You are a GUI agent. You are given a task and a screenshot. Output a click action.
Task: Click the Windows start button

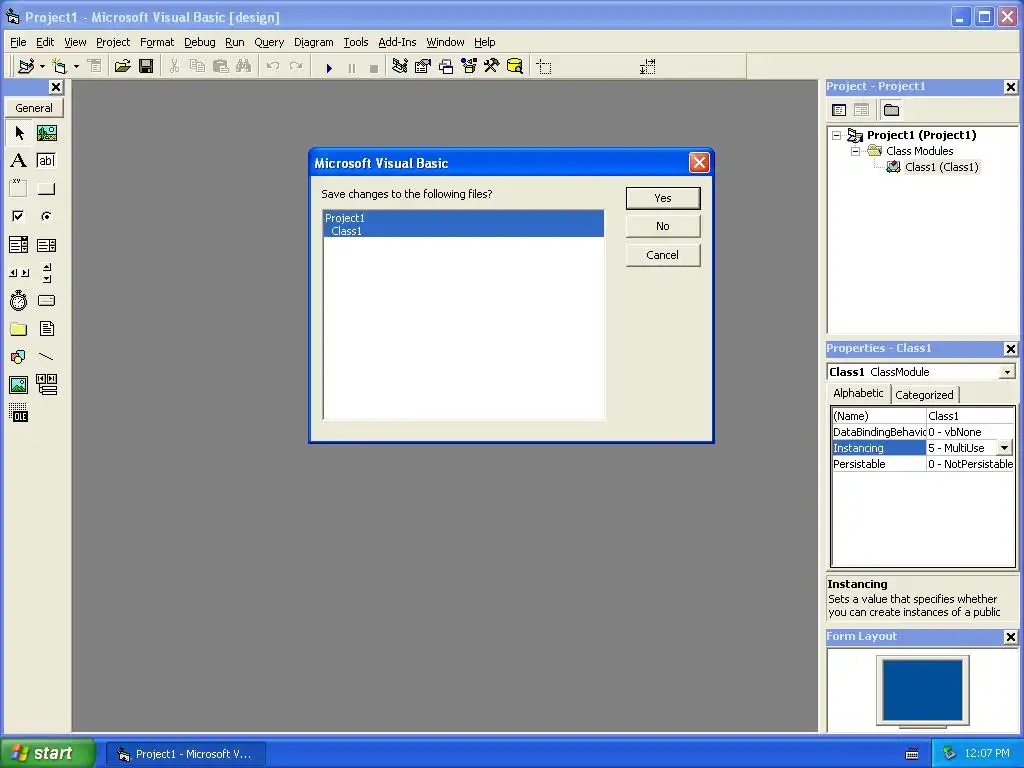click(x=47, y=753)
